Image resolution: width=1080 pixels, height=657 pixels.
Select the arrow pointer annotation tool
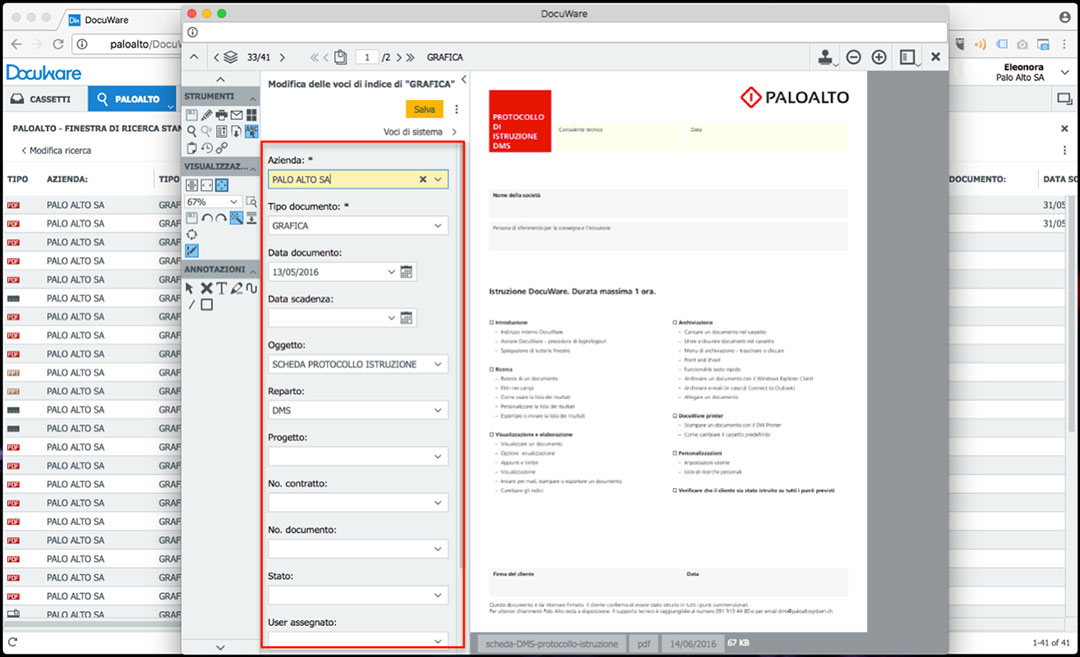pyautogui.click(x=190, y=289)
